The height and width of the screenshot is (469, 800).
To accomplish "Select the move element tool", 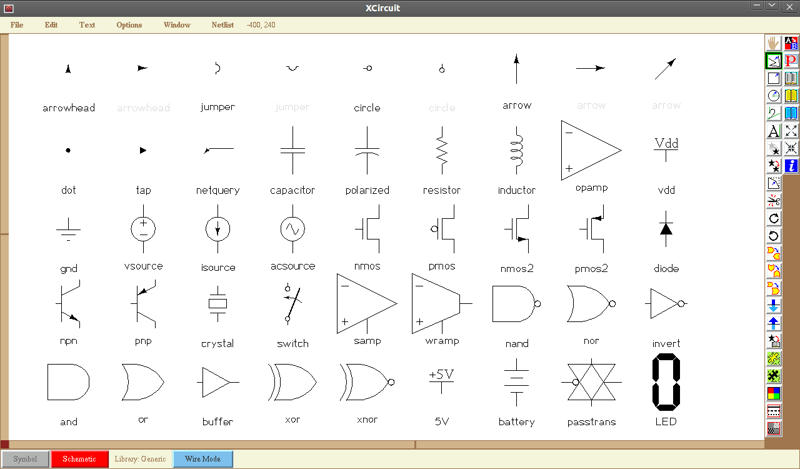I will tap(773, 149).
